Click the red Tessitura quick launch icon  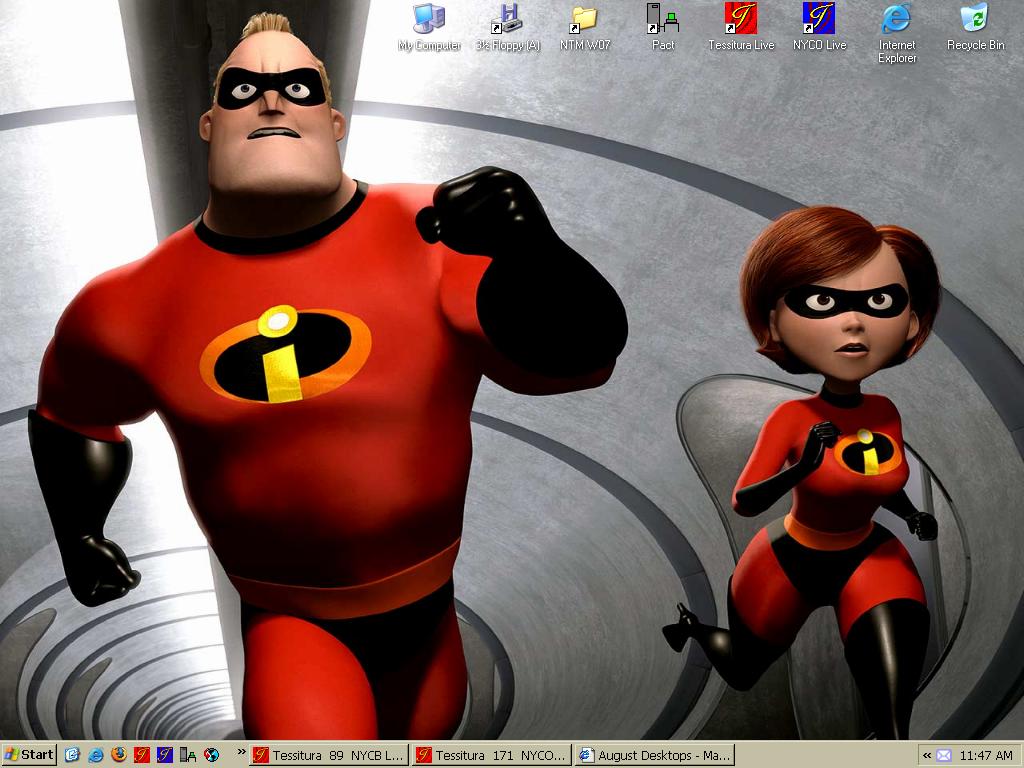coord(142,755)
